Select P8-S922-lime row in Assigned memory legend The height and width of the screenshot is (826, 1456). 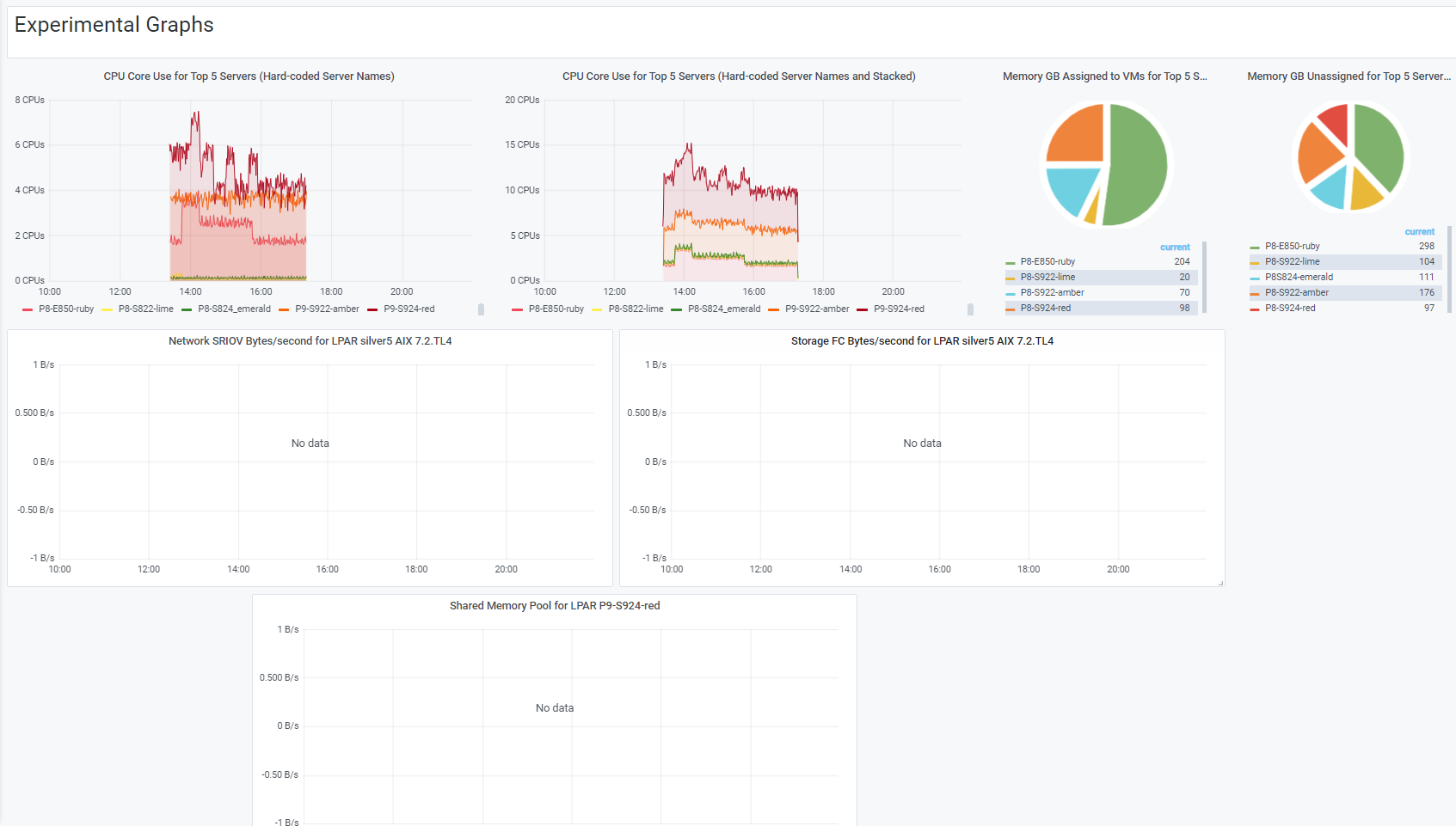[1101, 278]
